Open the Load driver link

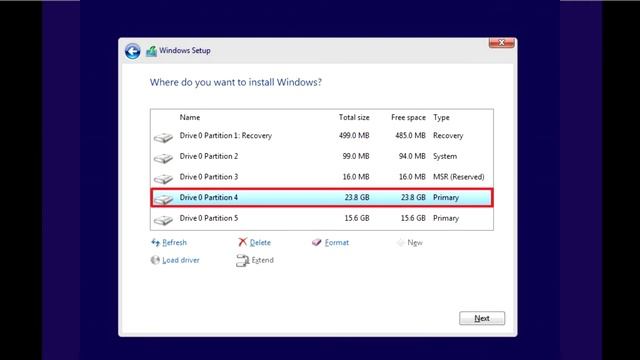click(181, 260)
